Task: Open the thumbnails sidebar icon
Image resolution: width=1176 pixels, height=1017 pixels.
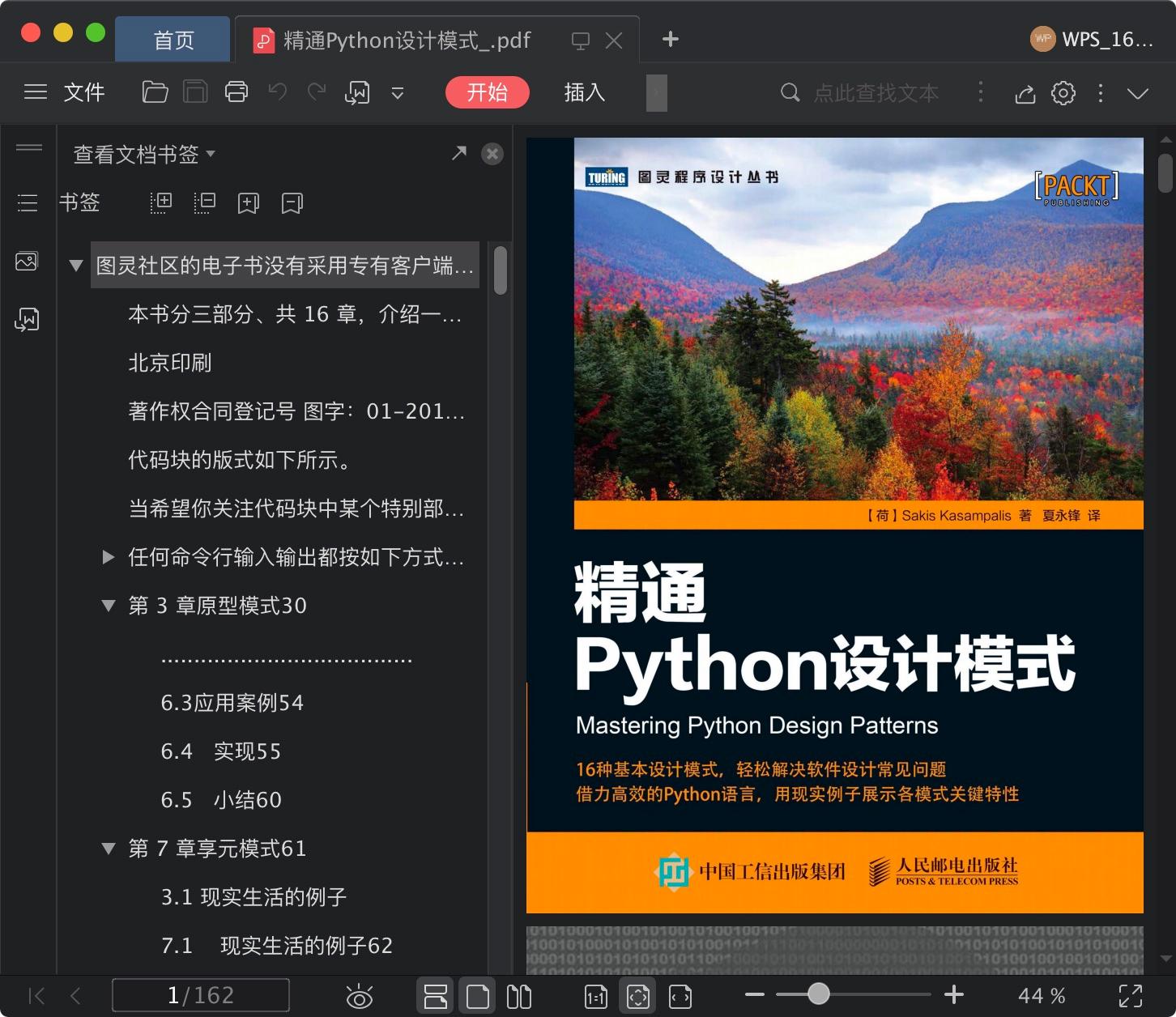Action: point(27,262)
